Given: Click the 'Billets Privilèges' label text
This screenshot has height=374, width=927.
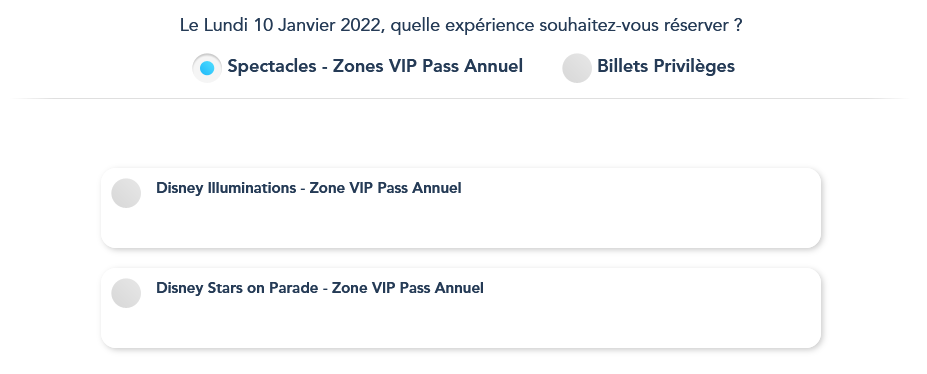Looking at the screenshot, I should click(666, 66).
